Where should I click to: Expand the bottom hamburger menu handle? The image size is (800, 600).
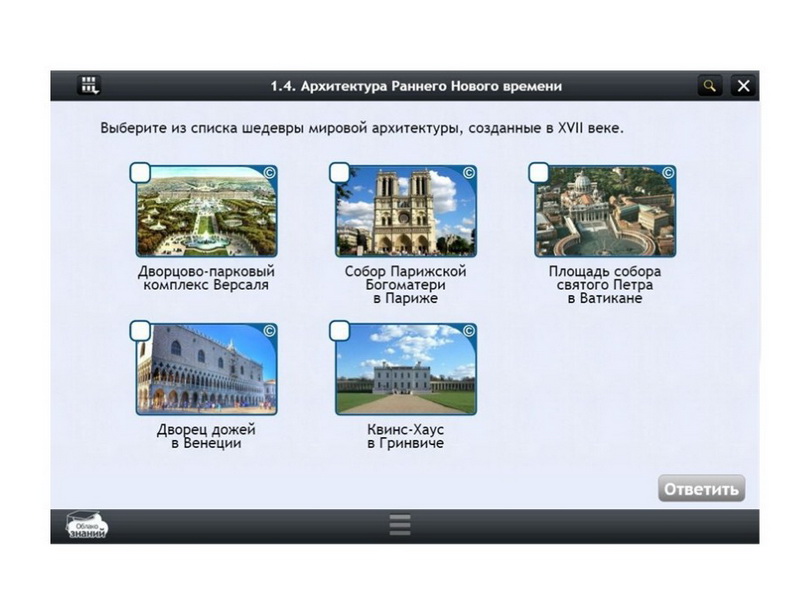coord(400,526)
